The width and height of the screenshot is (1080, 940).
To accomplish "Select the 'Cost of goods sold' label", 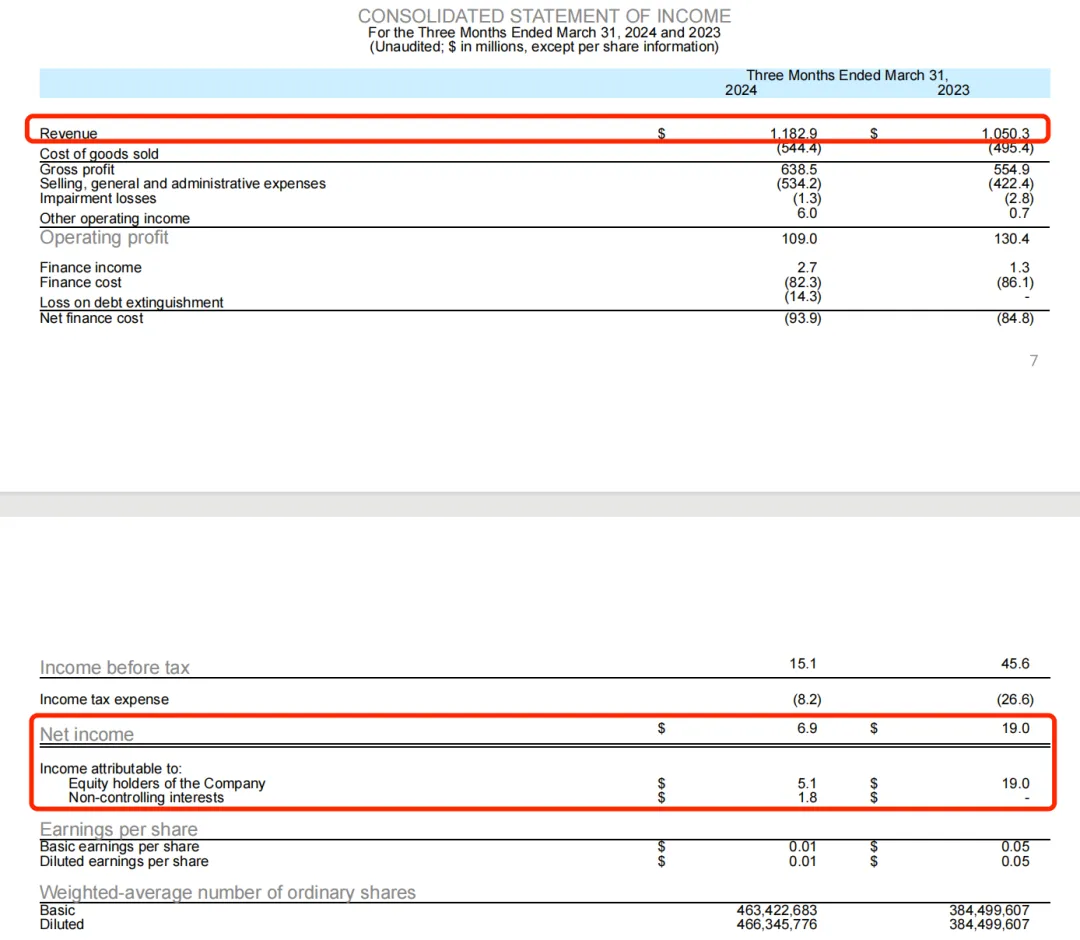I will click(99, 154).
